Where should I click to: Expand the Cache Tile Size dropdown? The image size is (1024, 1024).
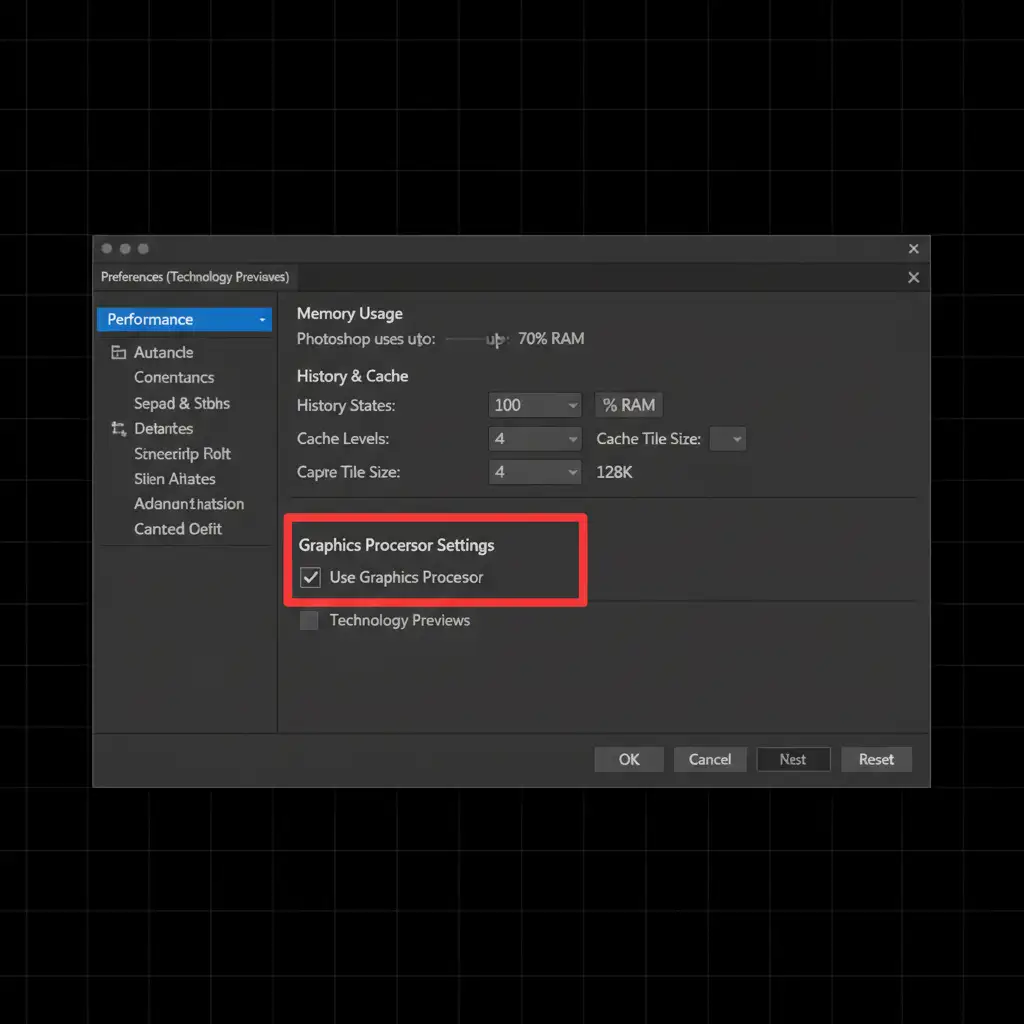(x=727, y=439)
